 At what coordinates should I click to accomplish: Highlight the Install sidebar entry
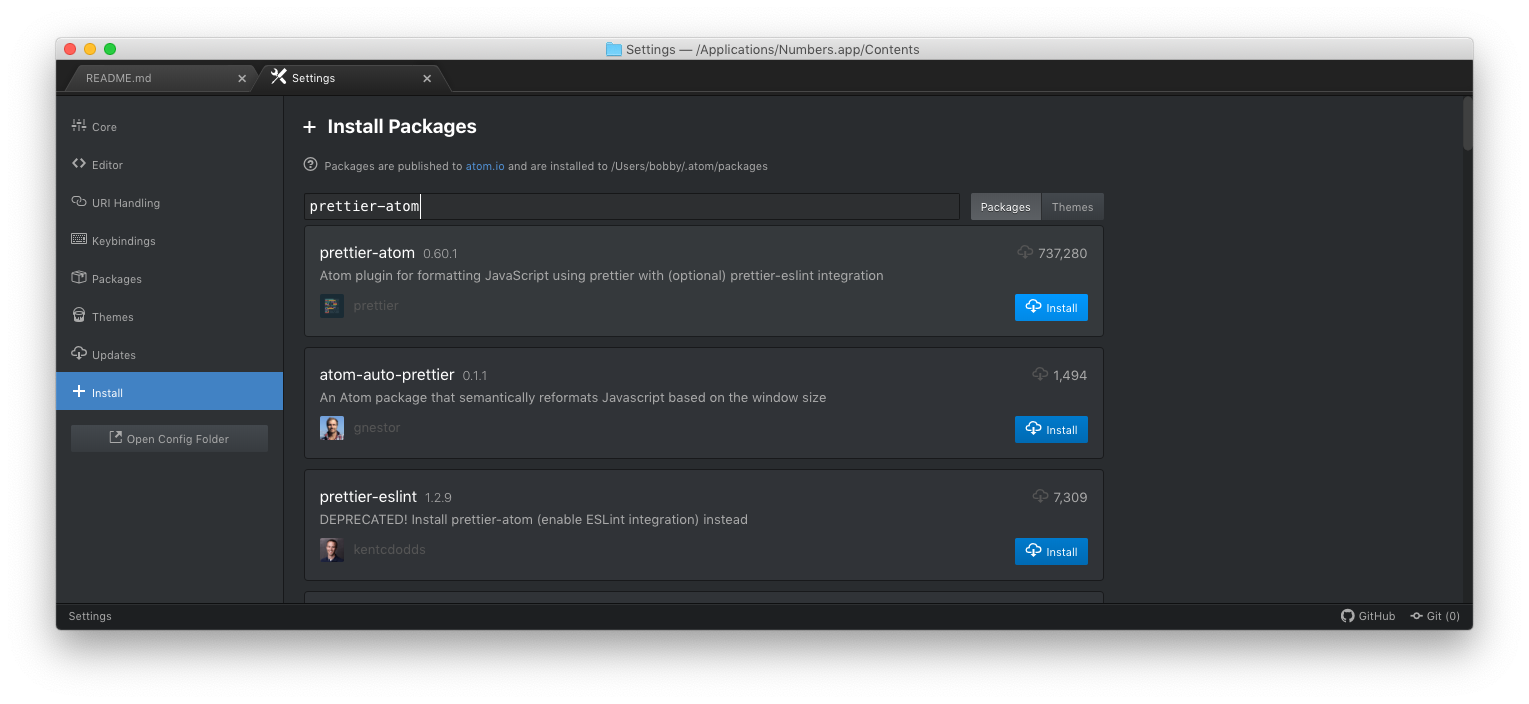tap(104, 392)
